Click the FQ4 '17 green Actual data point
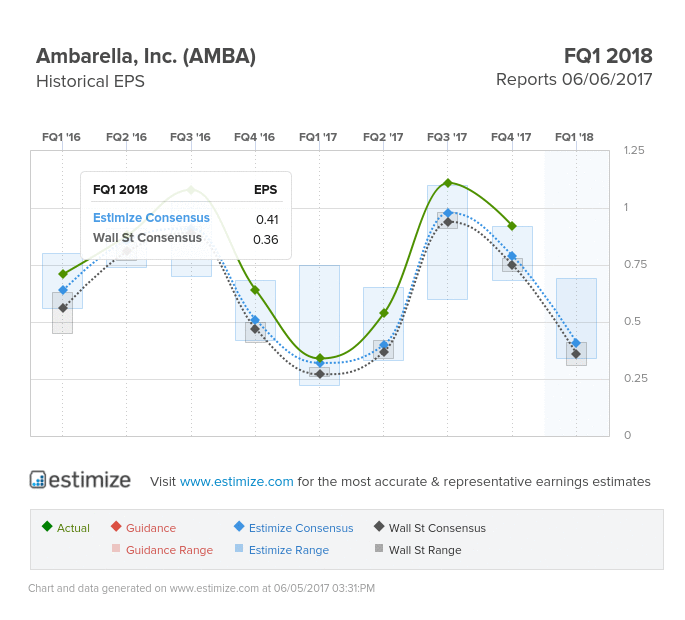This screenshot has height=620, width=685. click(512, 226)
